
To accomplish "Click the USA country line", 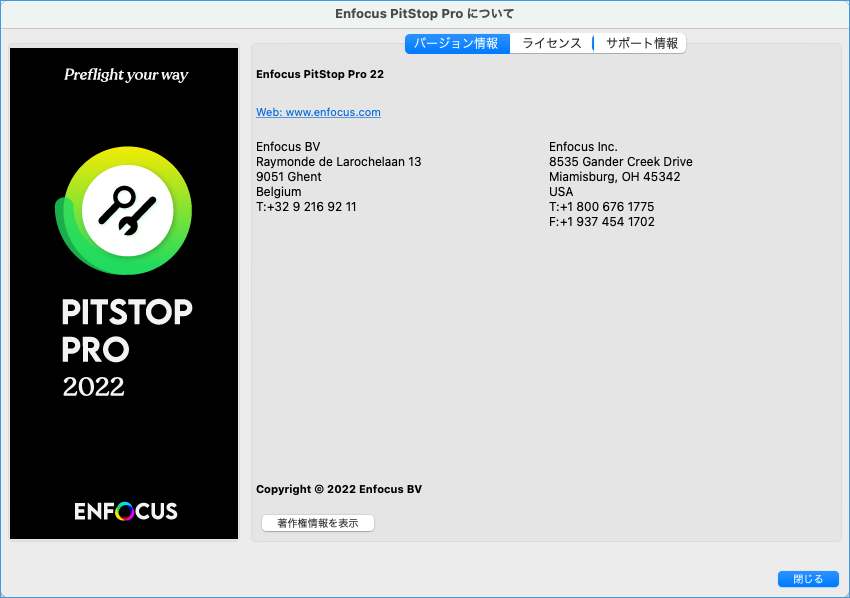I will point(561,192).
